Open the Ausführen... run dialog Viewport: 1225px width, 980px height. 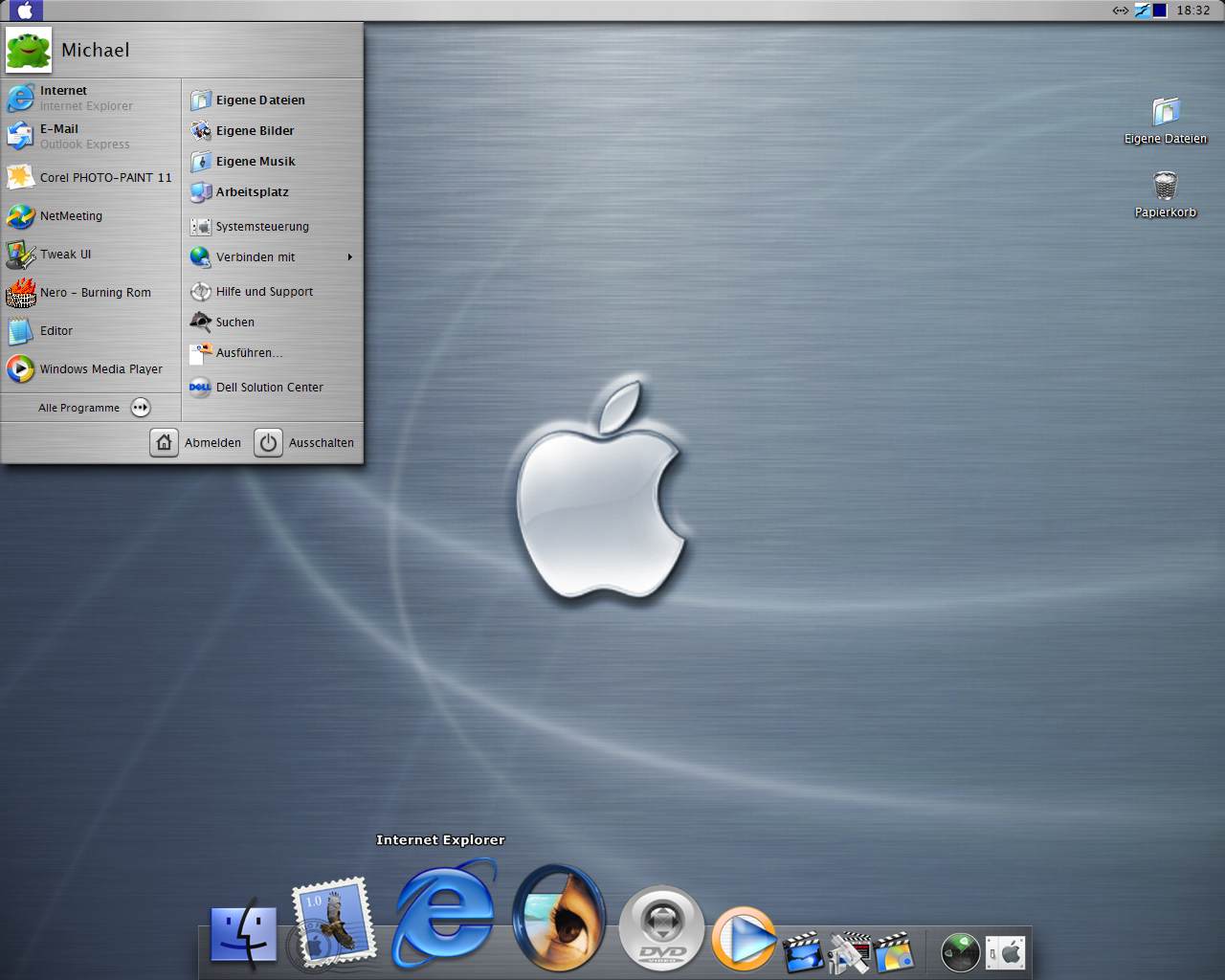(x=274, y=352)
